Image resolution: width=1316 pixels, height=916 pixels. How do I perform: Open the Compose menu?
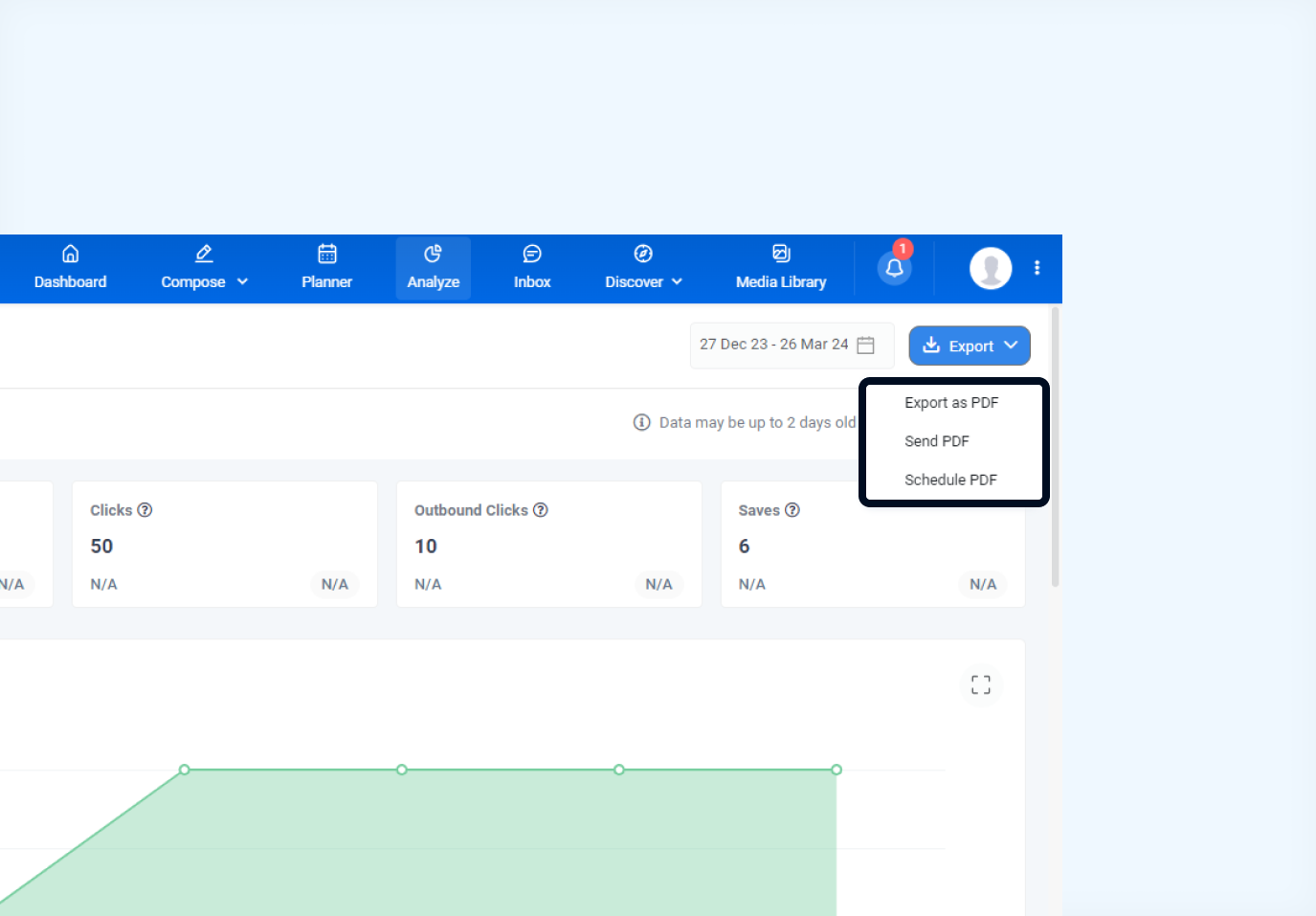coord(204,268)
